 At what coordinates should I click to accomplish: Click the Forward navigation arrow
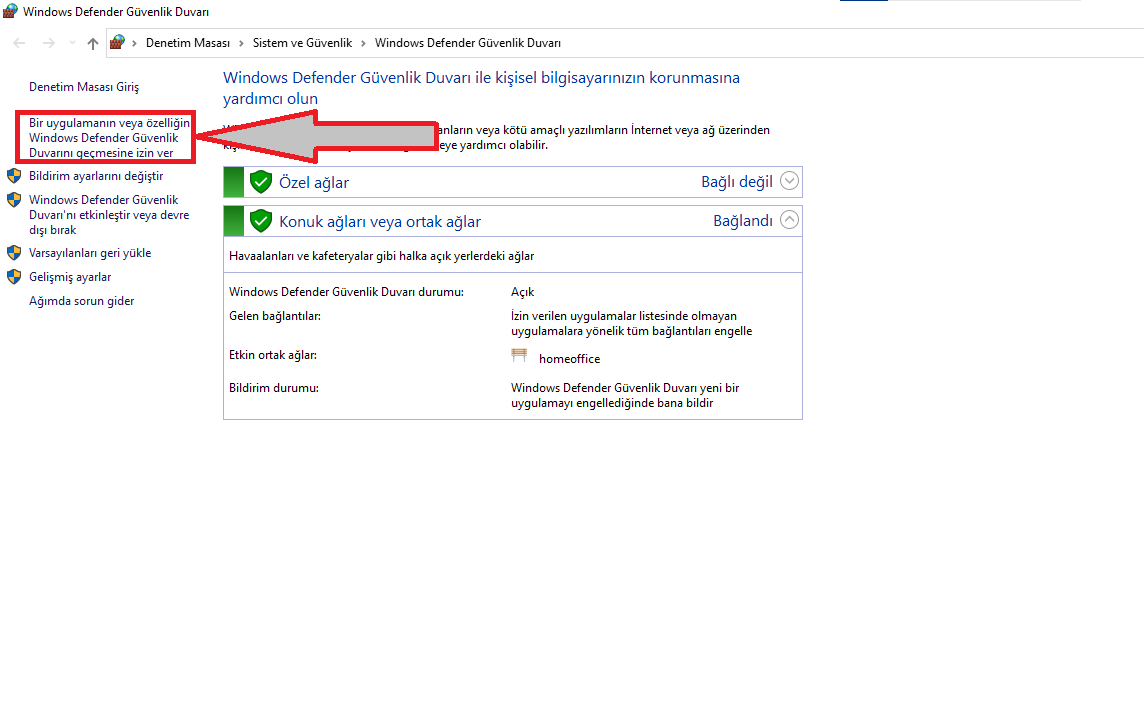point(49,43)
